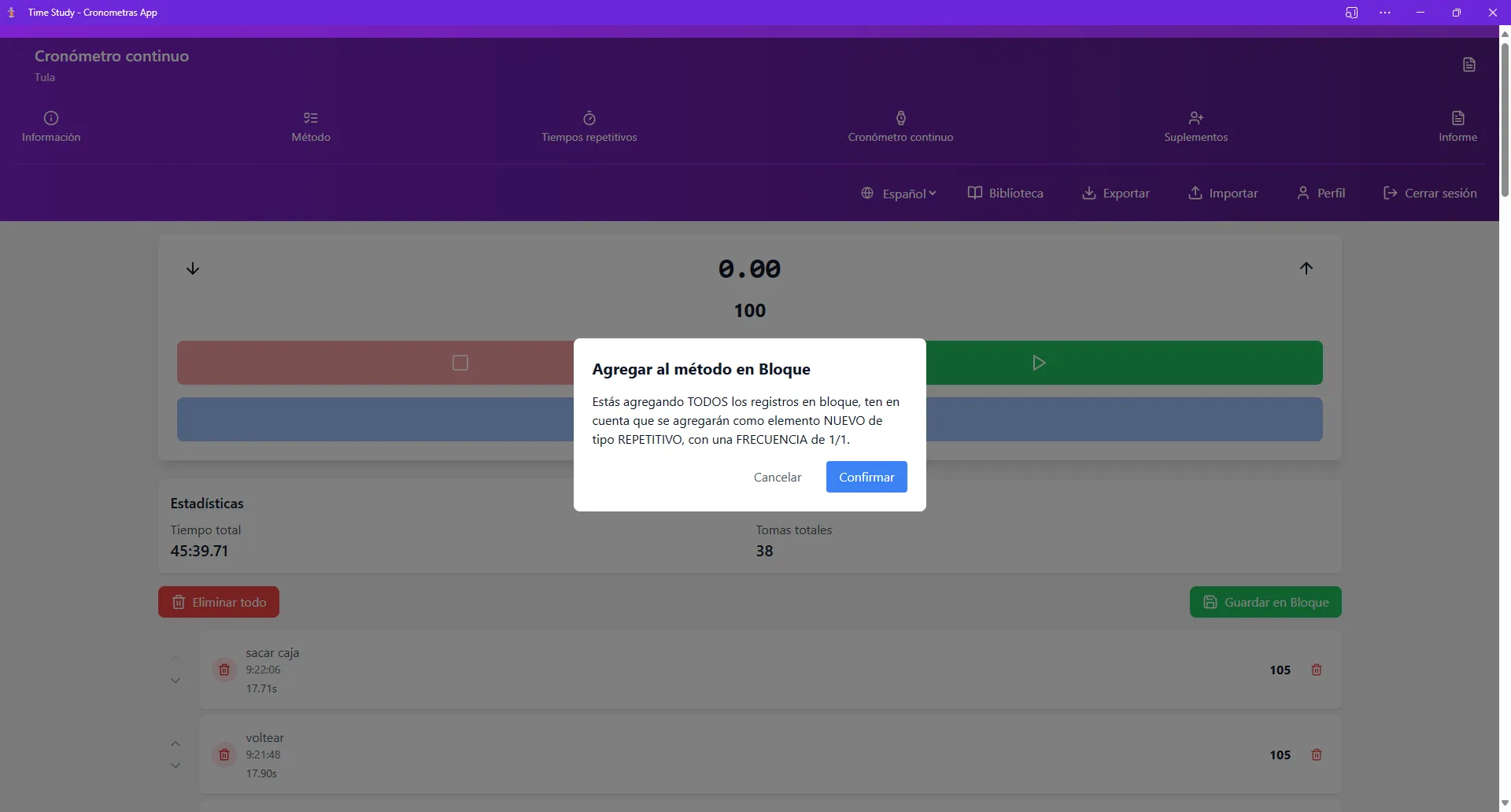Click the Importar button
This screenshot has width=1511, height=812.
click(x=1222, y=194)
